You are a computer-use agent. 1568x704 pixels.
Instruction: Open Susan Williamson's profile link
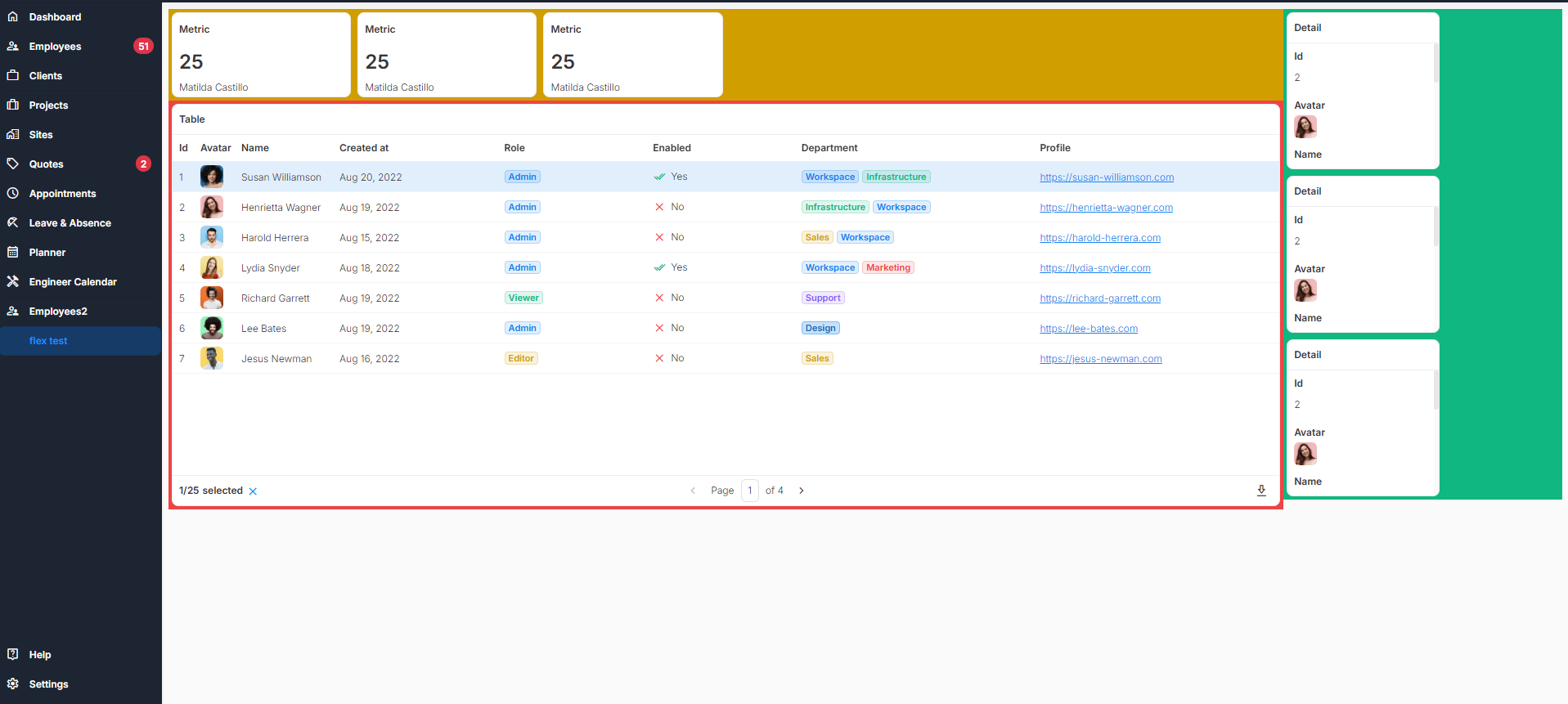pos(1107,177)
